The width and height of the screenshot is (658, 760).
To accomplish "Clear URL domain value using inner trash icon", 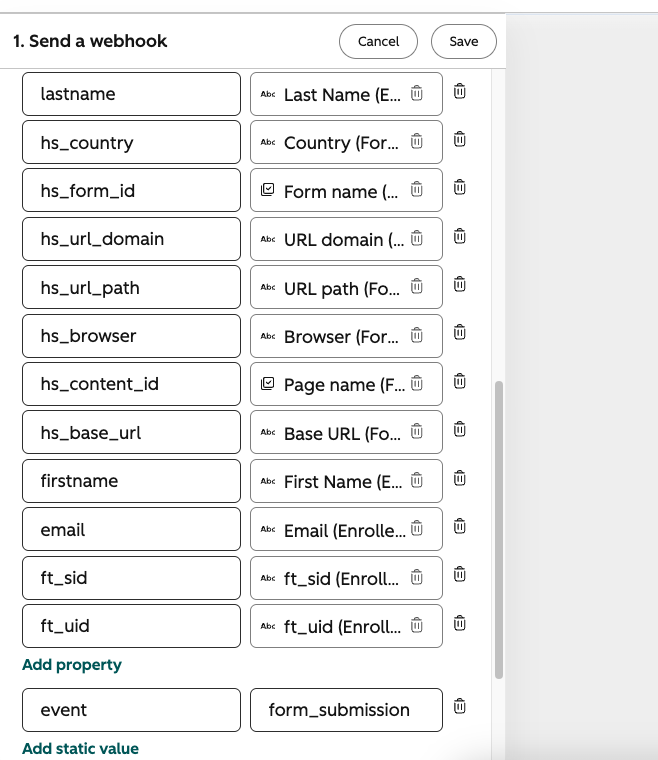I will click(x=417, y=238).
